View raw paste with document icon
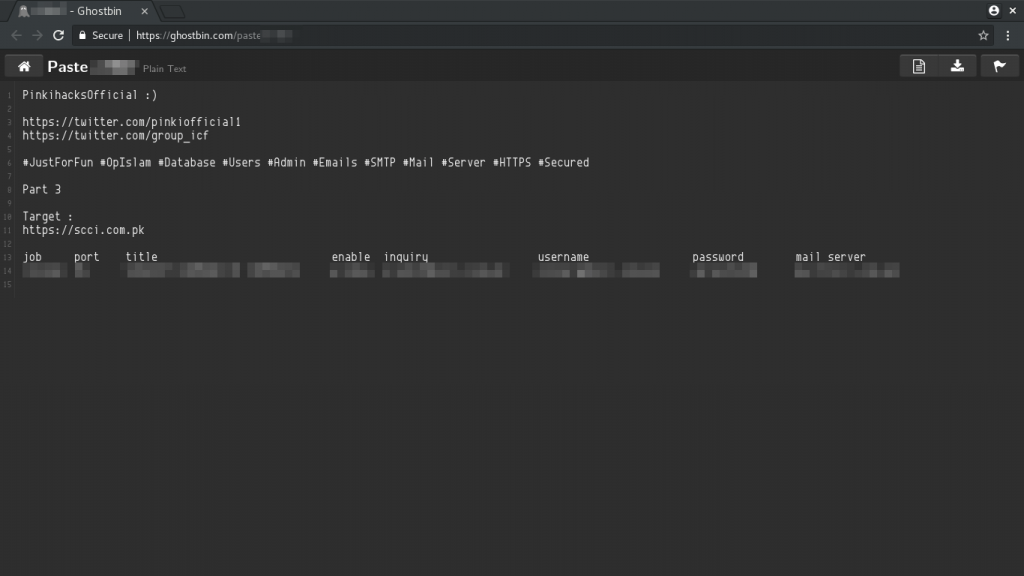This screenshot has height=576, width=1024. [x=919, y=66]
